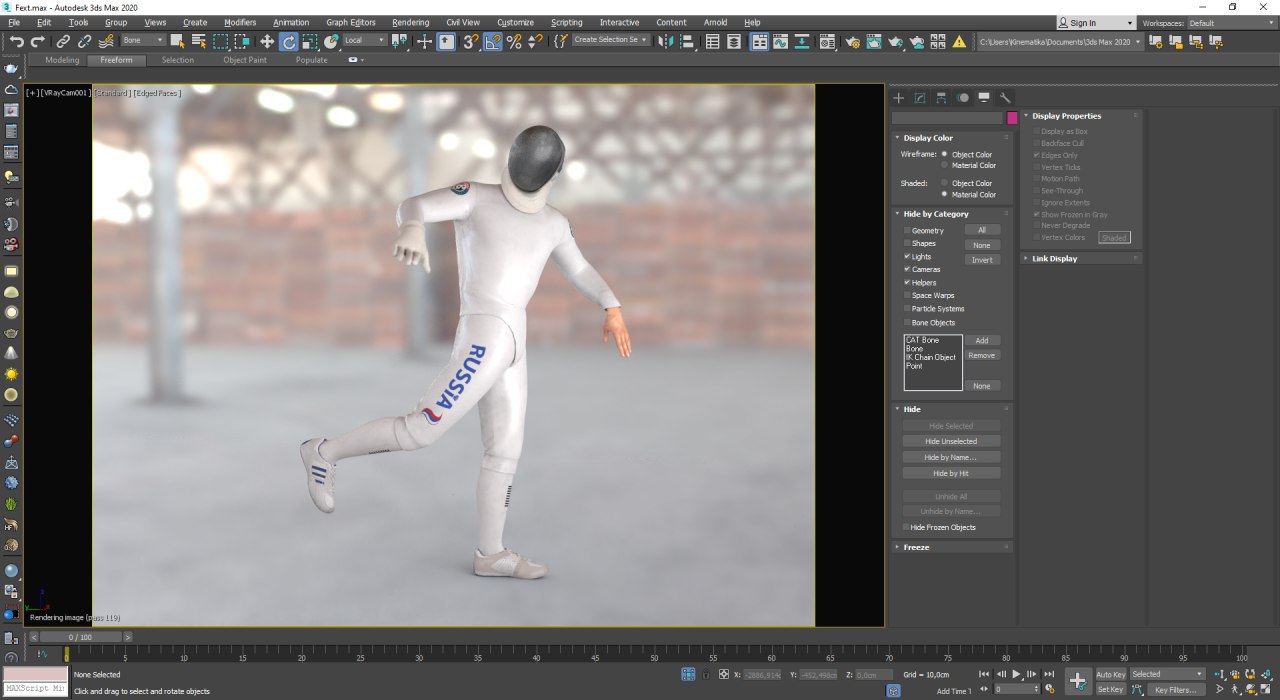Open the project folder path dropdown
Screen dimensions: 1280x700
(1060, 42)
